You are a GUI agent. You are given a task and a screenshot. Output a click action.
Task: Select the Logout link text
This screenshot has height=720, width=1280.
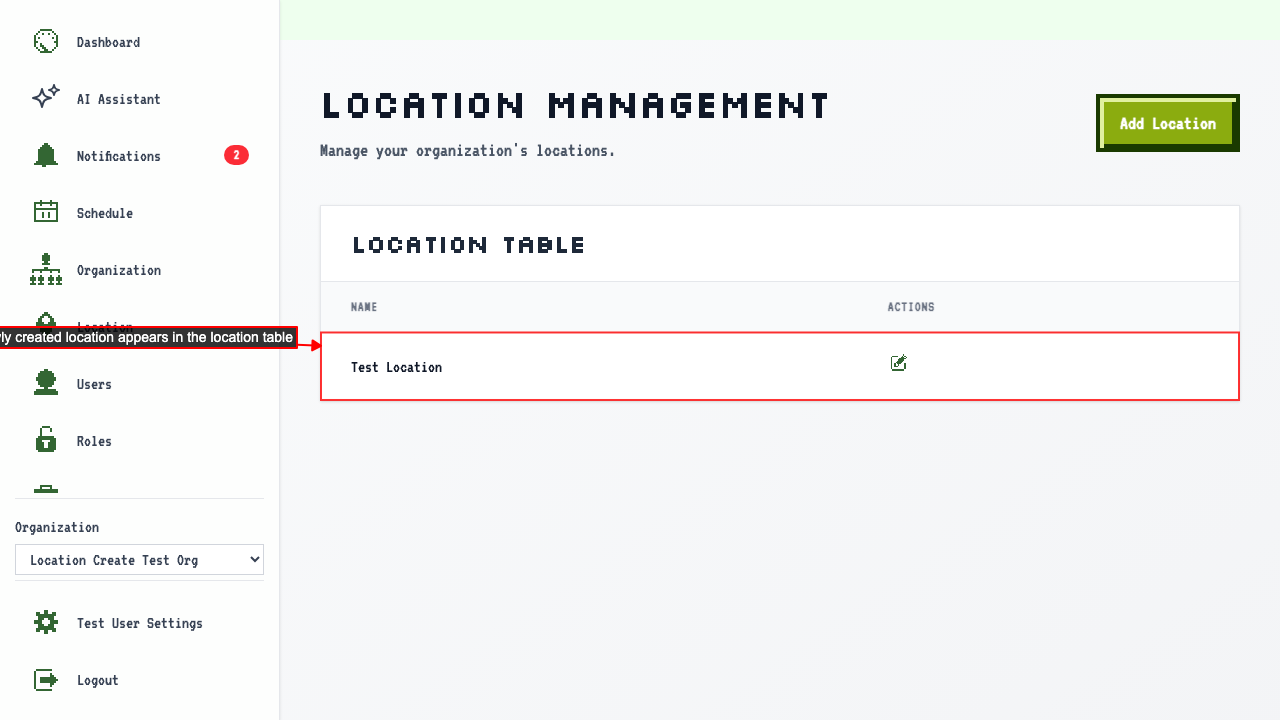(98, 680)
